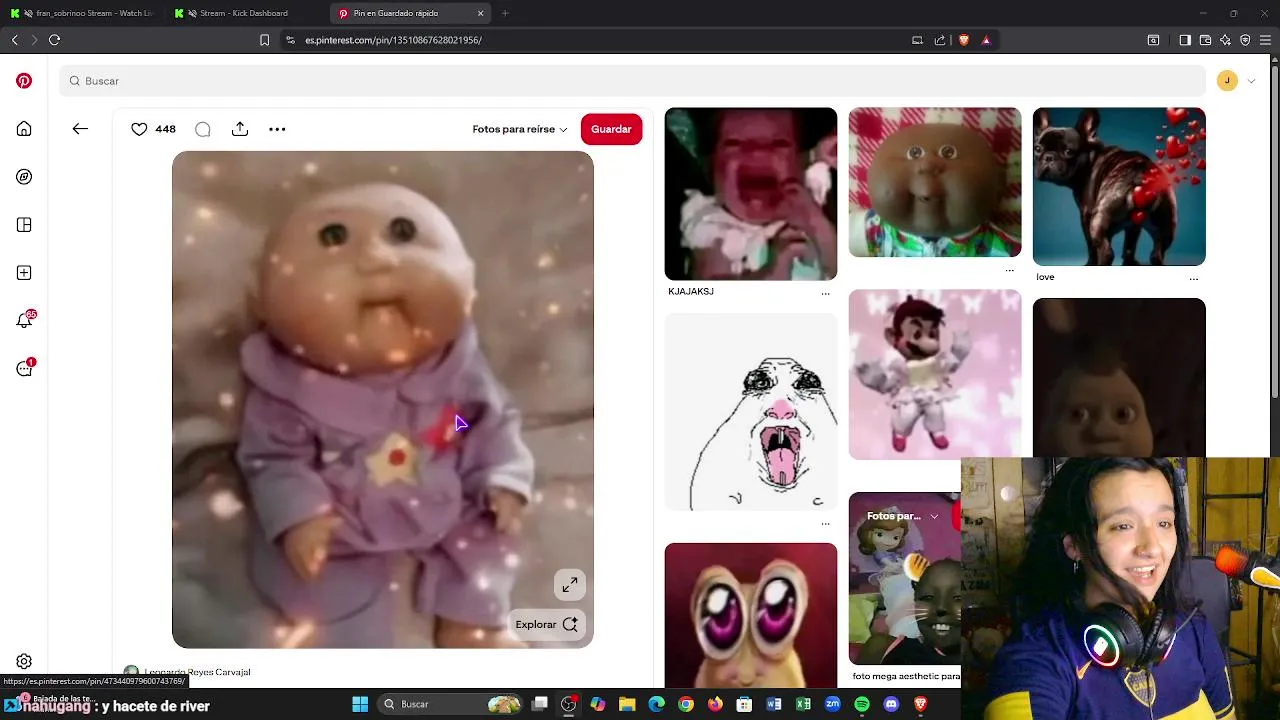1280x720 pixels.
Task: Open the crying baby KJAJAKSJ pin thumbnail
Action: (x=751, y=194)
